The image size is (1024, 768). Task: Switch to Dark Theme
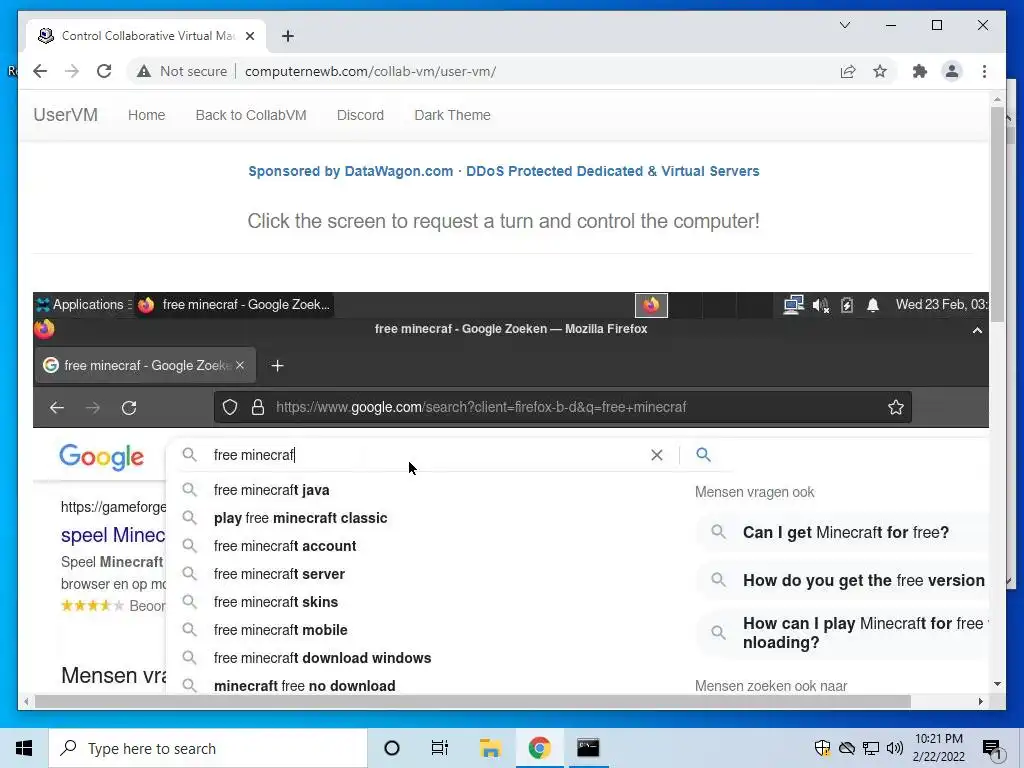click(452, 115)
